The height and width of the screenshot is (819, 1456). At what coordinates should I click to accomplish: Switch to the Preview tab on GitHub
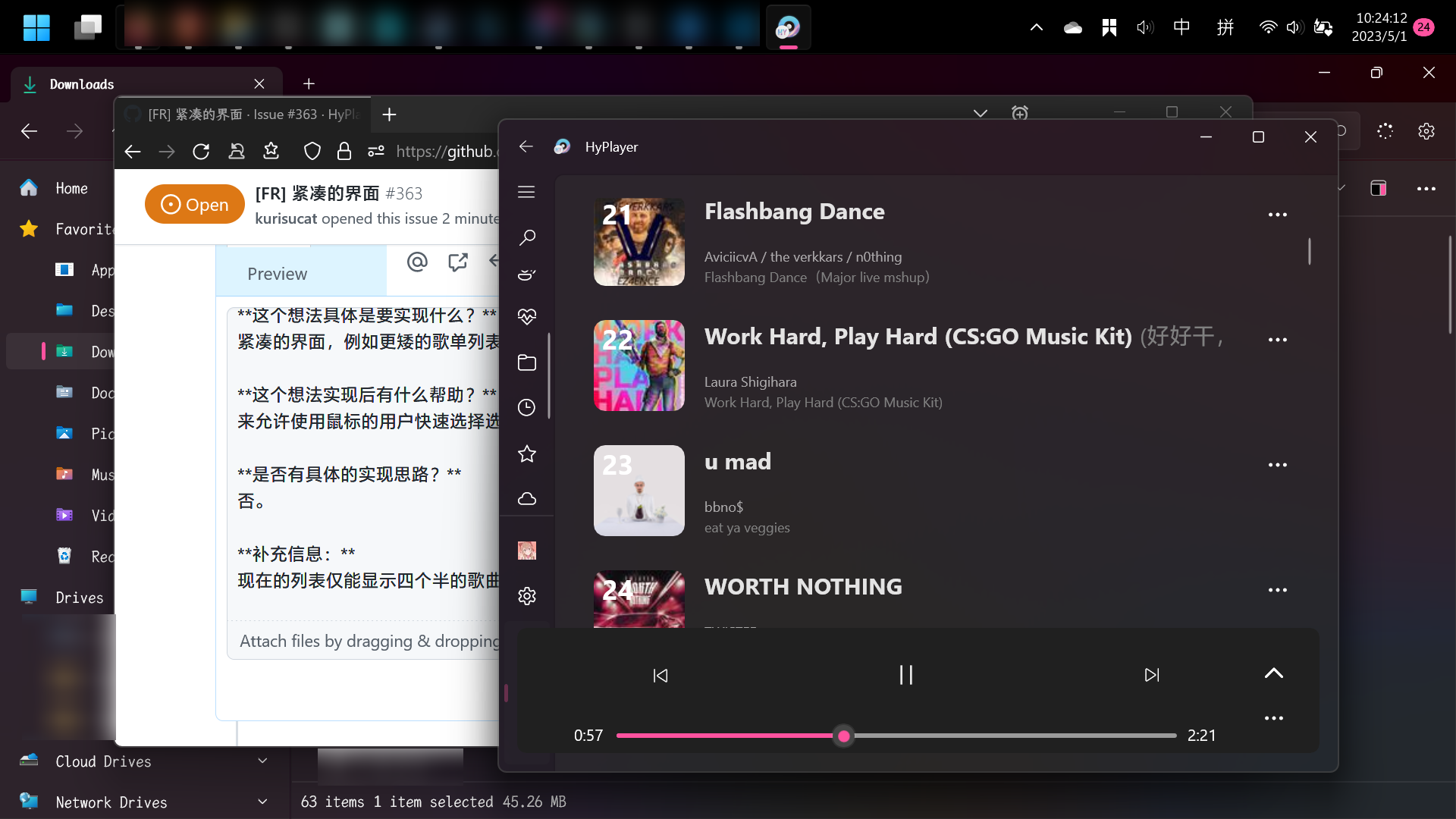coord(277,273)
